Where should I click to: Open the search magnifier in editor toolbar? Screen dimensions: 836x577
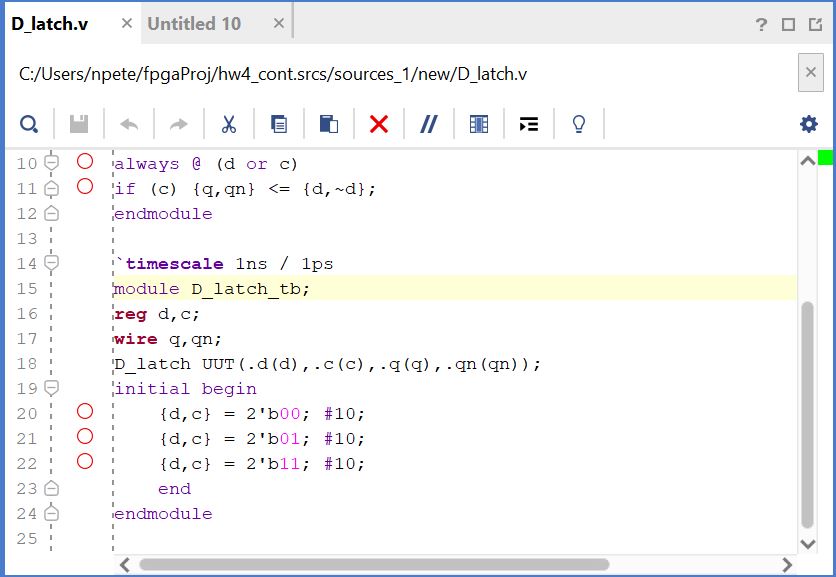pyautogui.click(x=29, y=124)
